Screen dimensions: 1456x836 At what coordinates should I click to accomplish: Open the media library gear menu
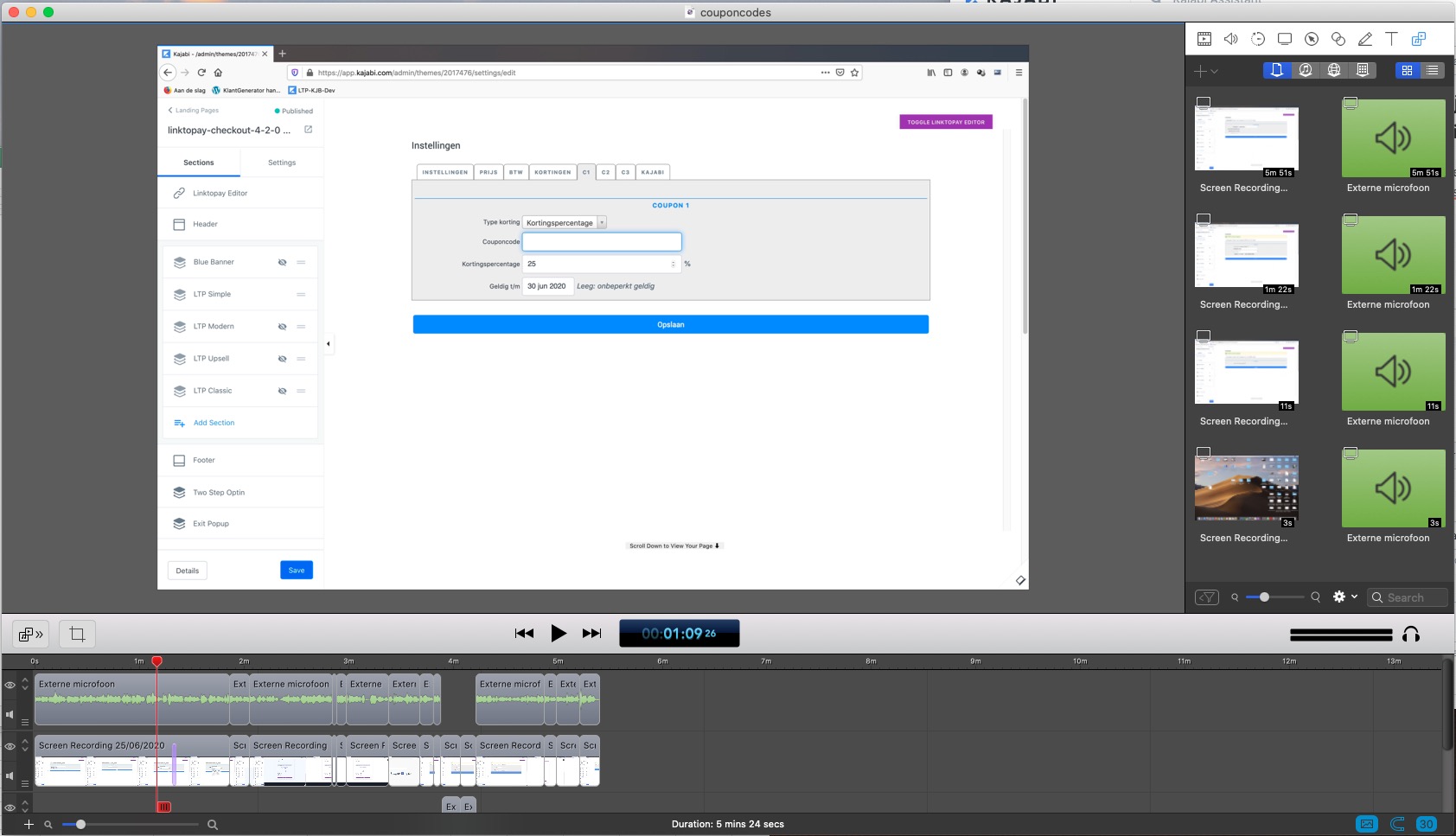point(1344,597)
